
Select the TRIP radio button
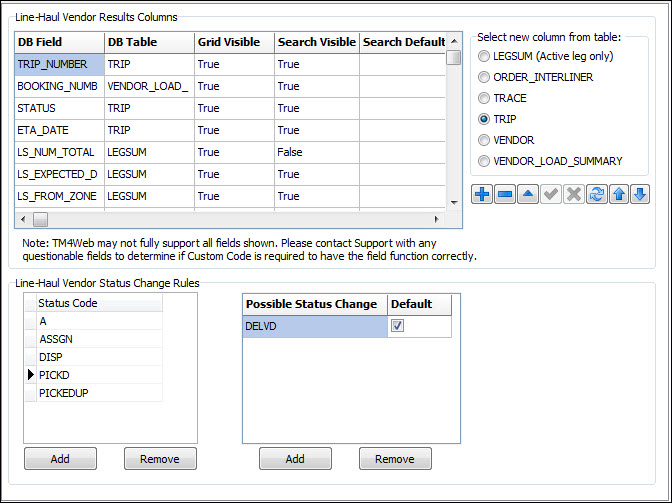coord(483,119)
